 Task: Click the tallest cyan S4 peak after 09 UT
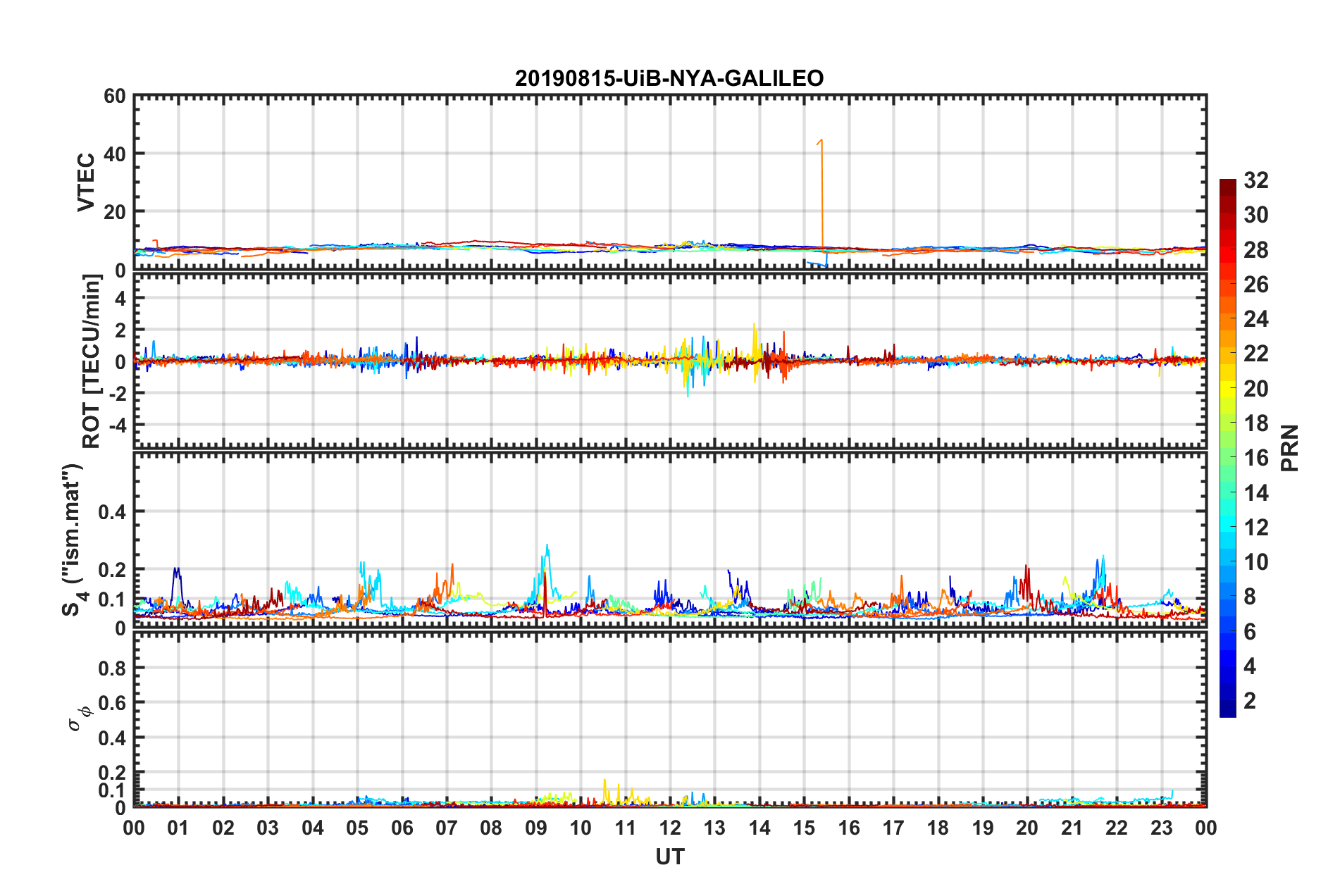tap(547, 545)
